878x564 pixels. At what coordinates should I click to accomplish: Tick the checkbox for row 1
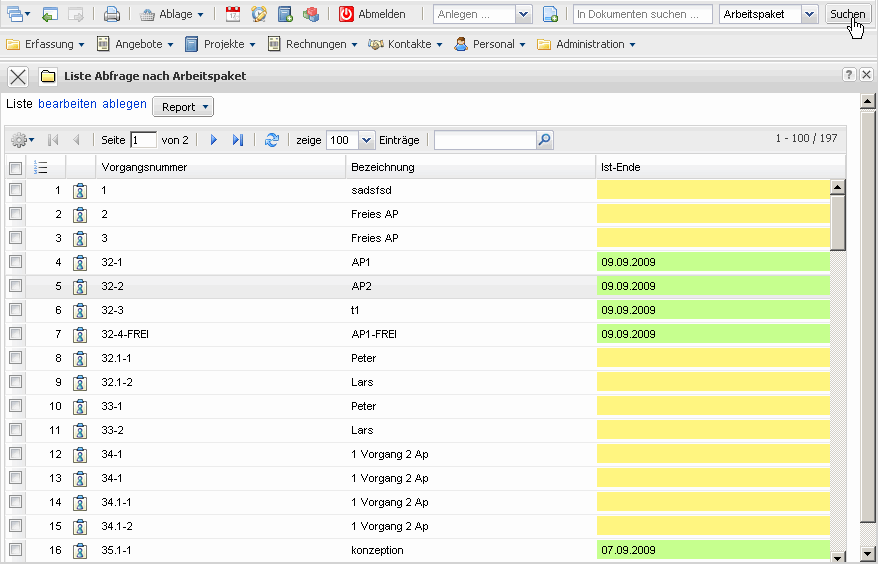tap(15, 190)
